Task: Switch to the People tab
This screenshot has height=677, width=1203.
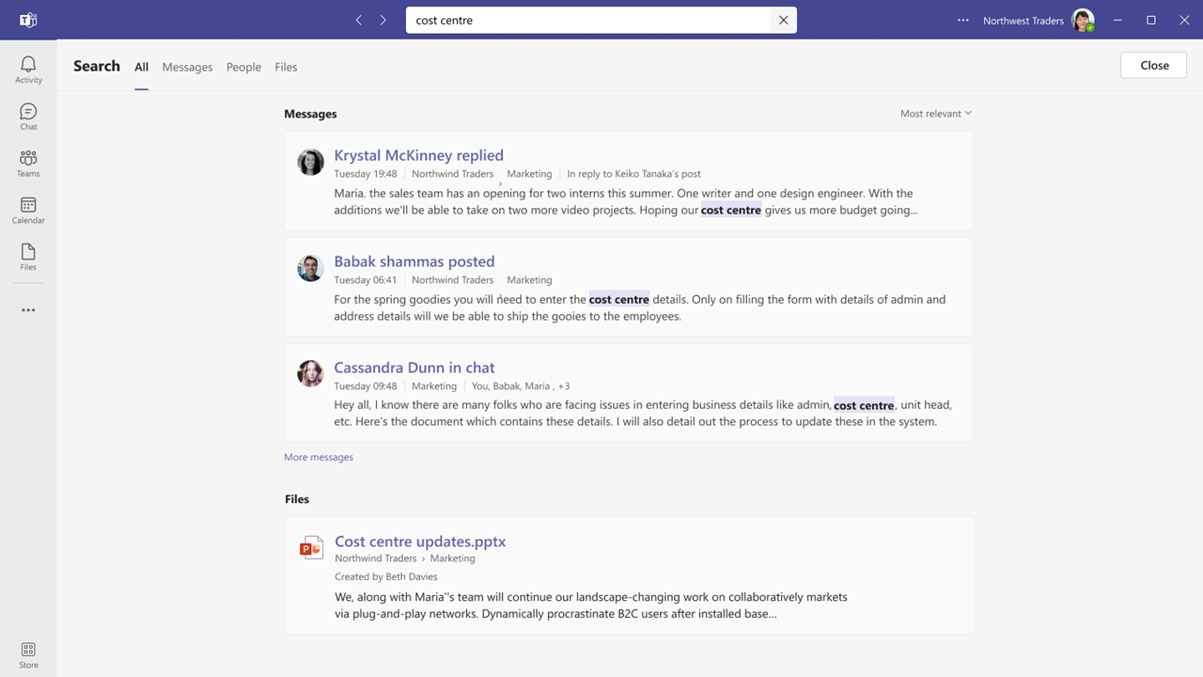Action: tap(243, 67)
